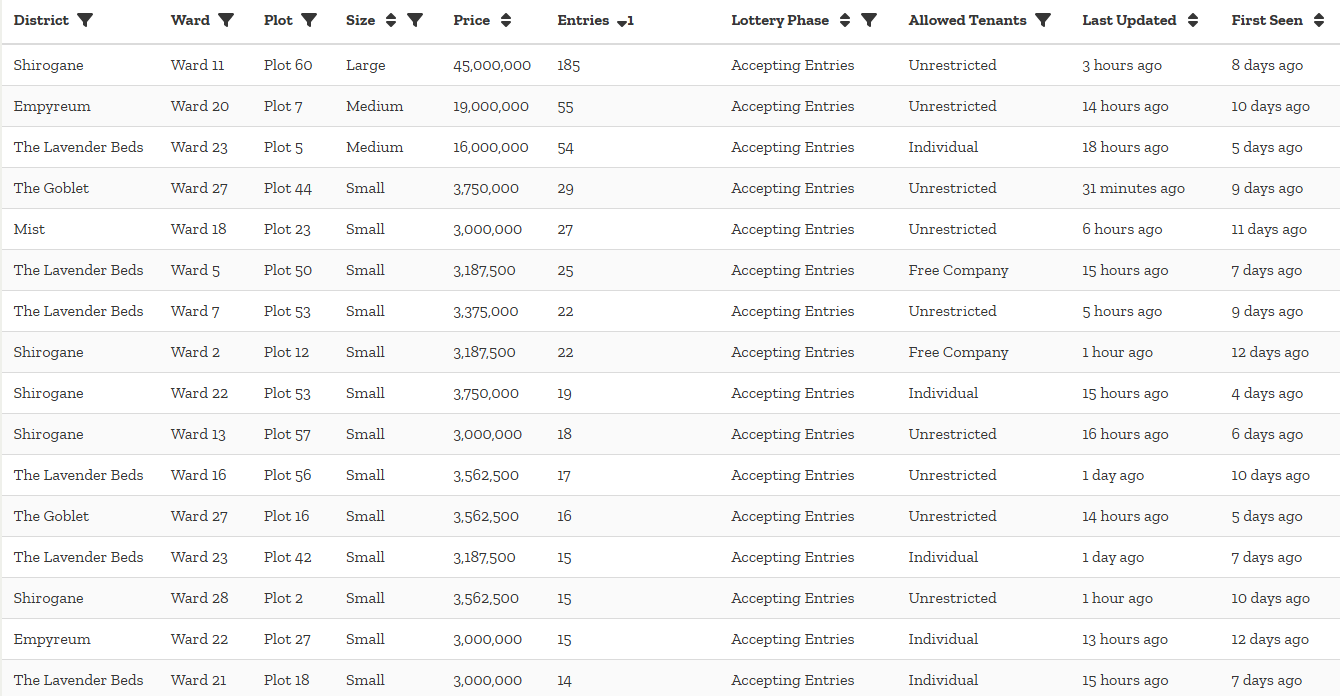This screenshot has height=696, width=1340.
Task: Select the First Seen header label
Action: pos(1267,20)
